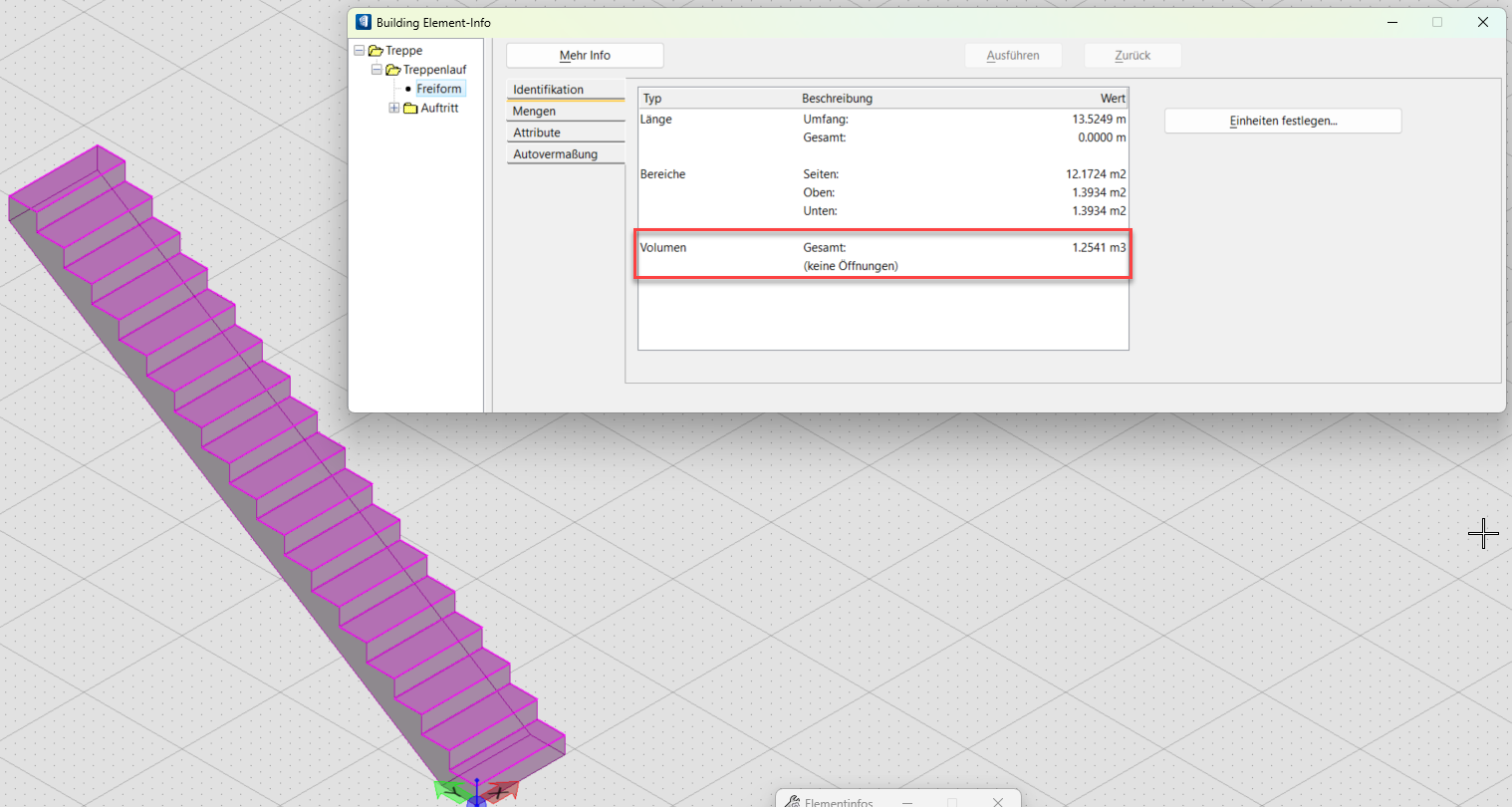The image size is (1512, 807).
Task: Switch to the Attribute tab
Action: click(566, 133)
